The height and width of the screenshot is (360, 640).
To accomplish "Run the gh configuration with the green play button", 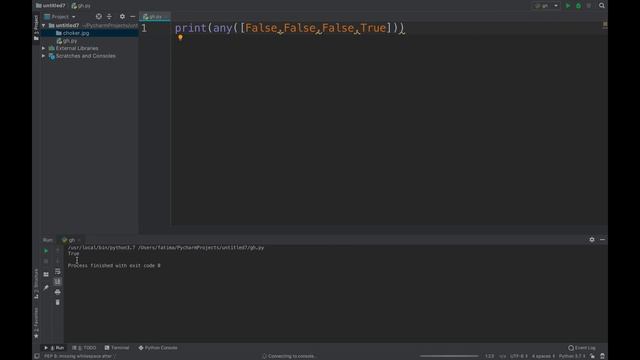I will 568,6.
